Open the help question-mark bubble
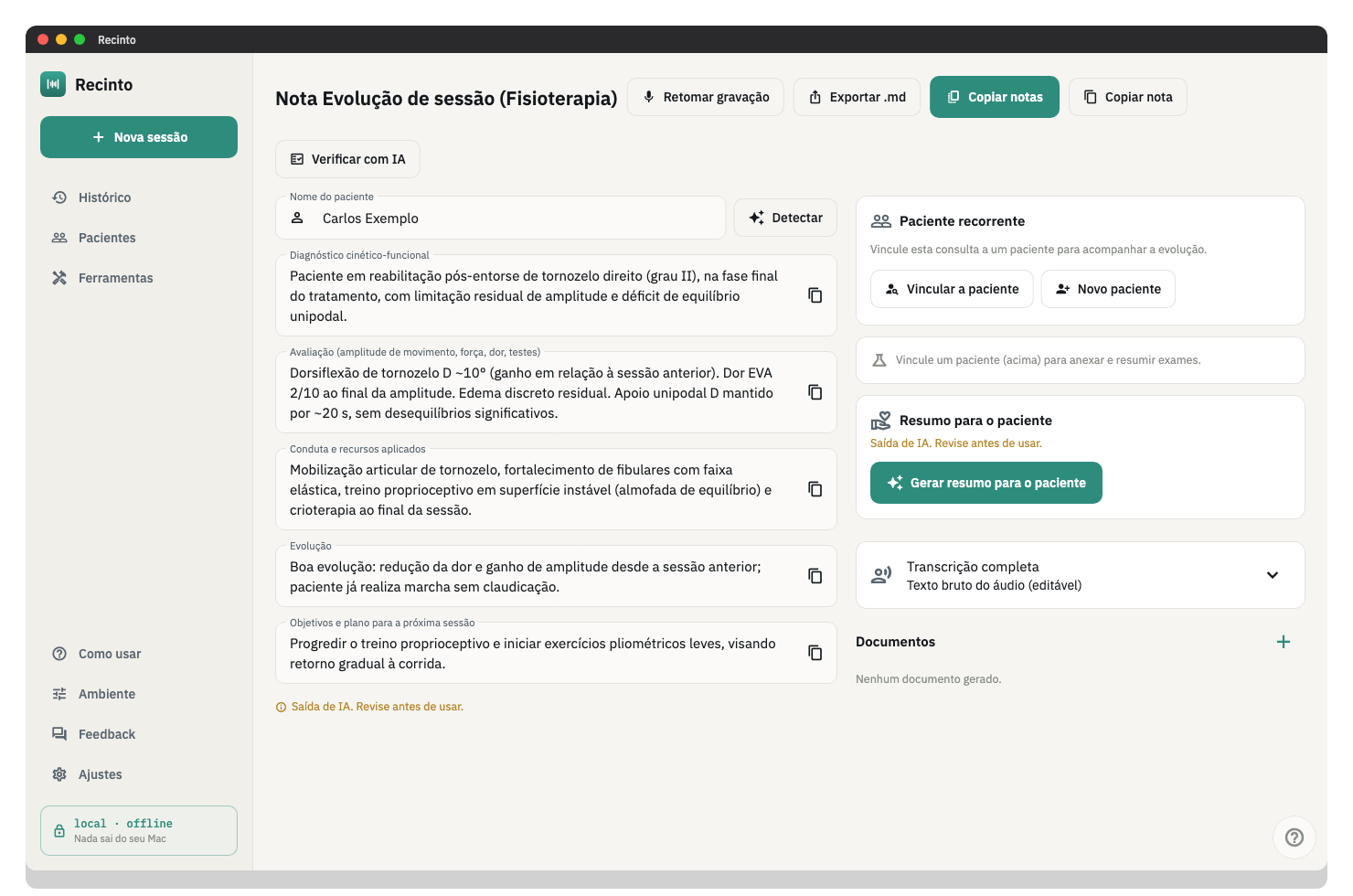 1294,837
